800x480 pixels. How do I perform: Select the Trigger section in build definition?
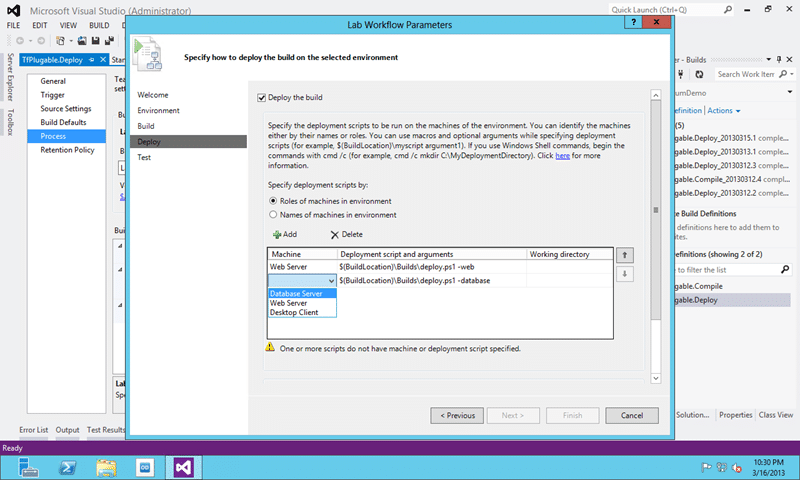click(53, 95)
